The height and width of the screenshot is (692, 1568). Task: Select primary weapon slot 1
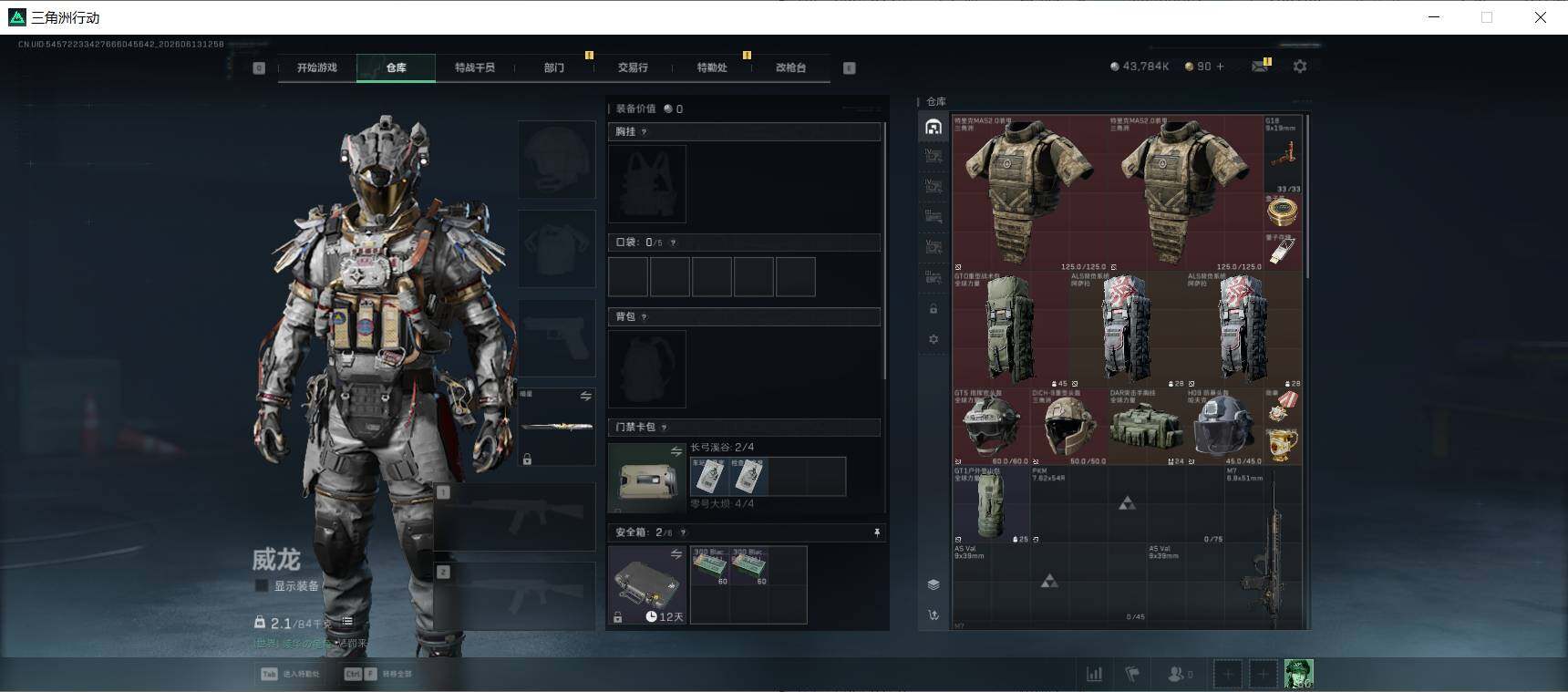[x=515, y=518]
